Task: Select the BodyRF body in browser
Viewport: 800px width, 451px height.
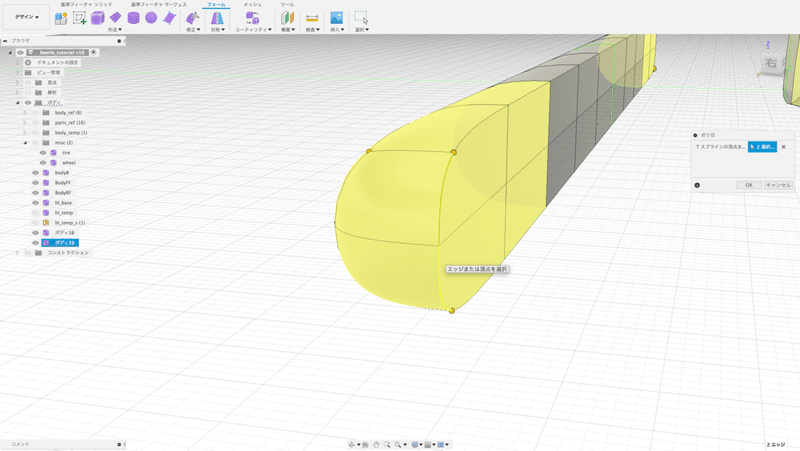Action: coord(63,193)
